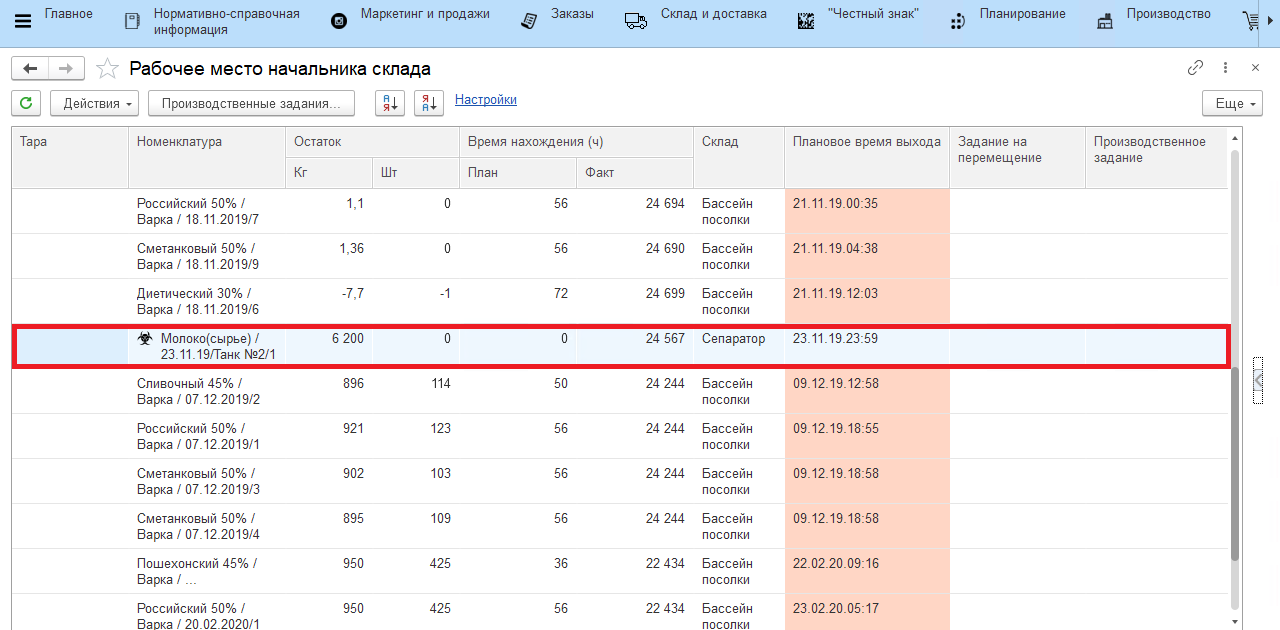Screen dimensions: 1280x630
Task: Open the Настройки link
Action: coord(485,100)
